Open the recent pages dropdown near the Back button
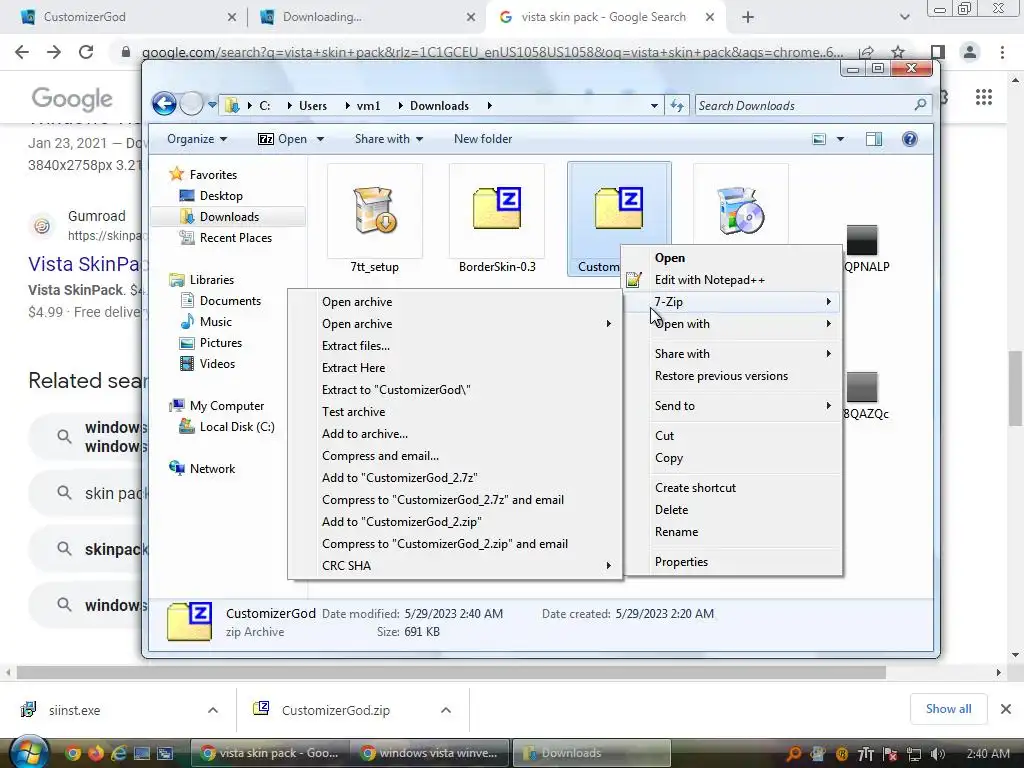Viewport: 1024px width, 768px height. 212,104
